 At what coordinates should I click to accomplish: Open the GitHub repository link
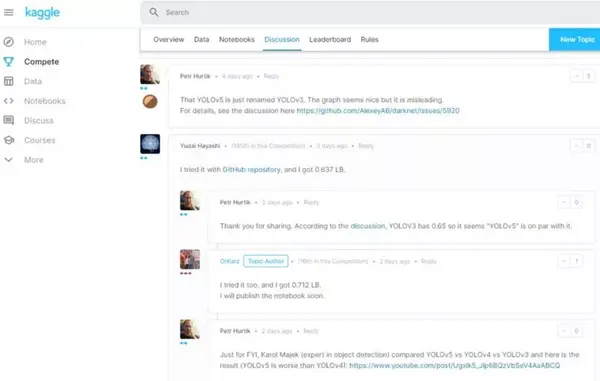point(251,169)
